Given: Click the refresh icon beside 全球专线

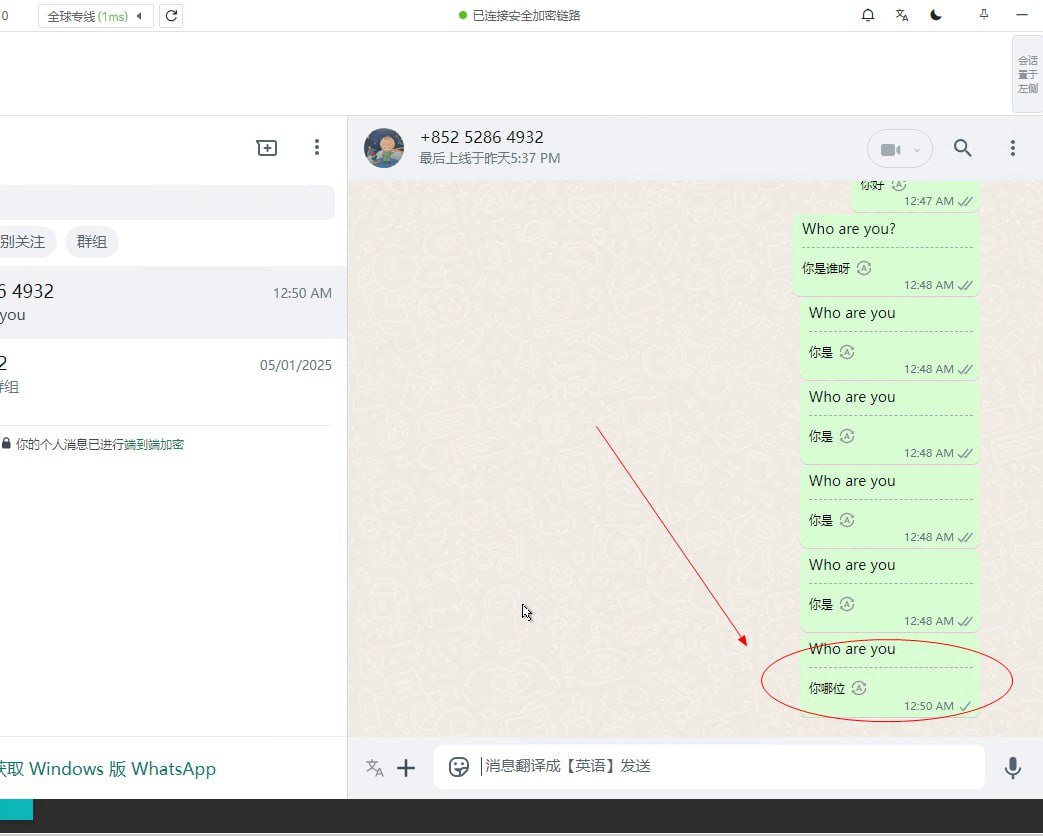Looking at the screenshot, I should tap(171, 16).
